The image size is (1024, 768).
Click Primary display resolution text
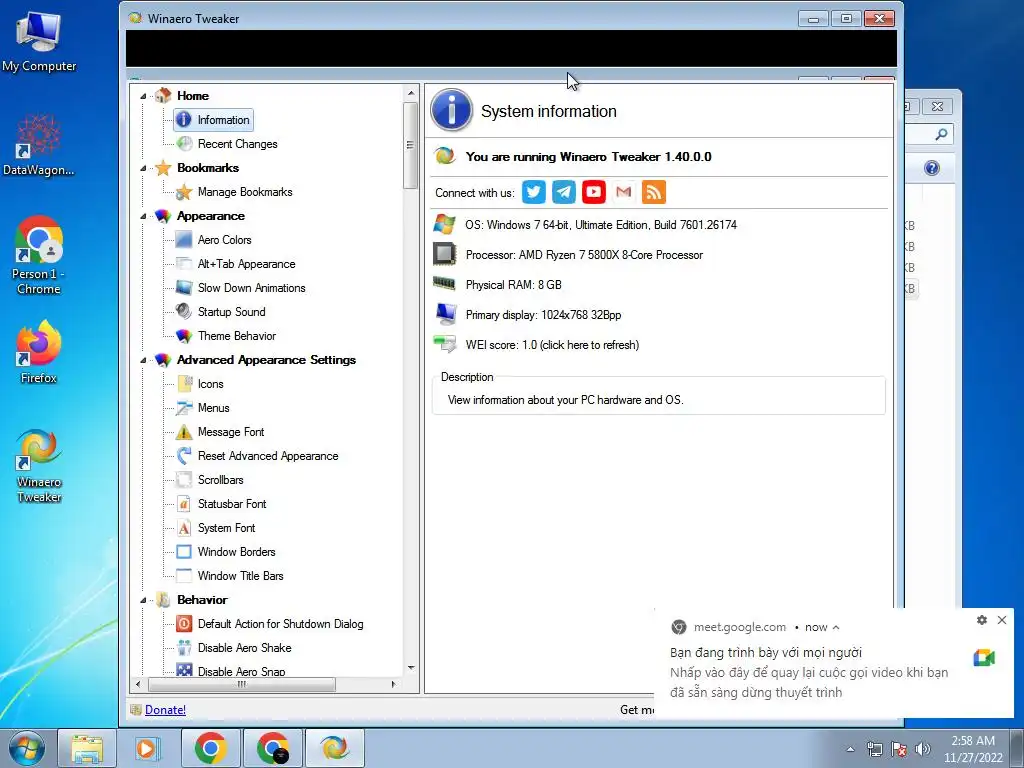(x=543, y=315)
